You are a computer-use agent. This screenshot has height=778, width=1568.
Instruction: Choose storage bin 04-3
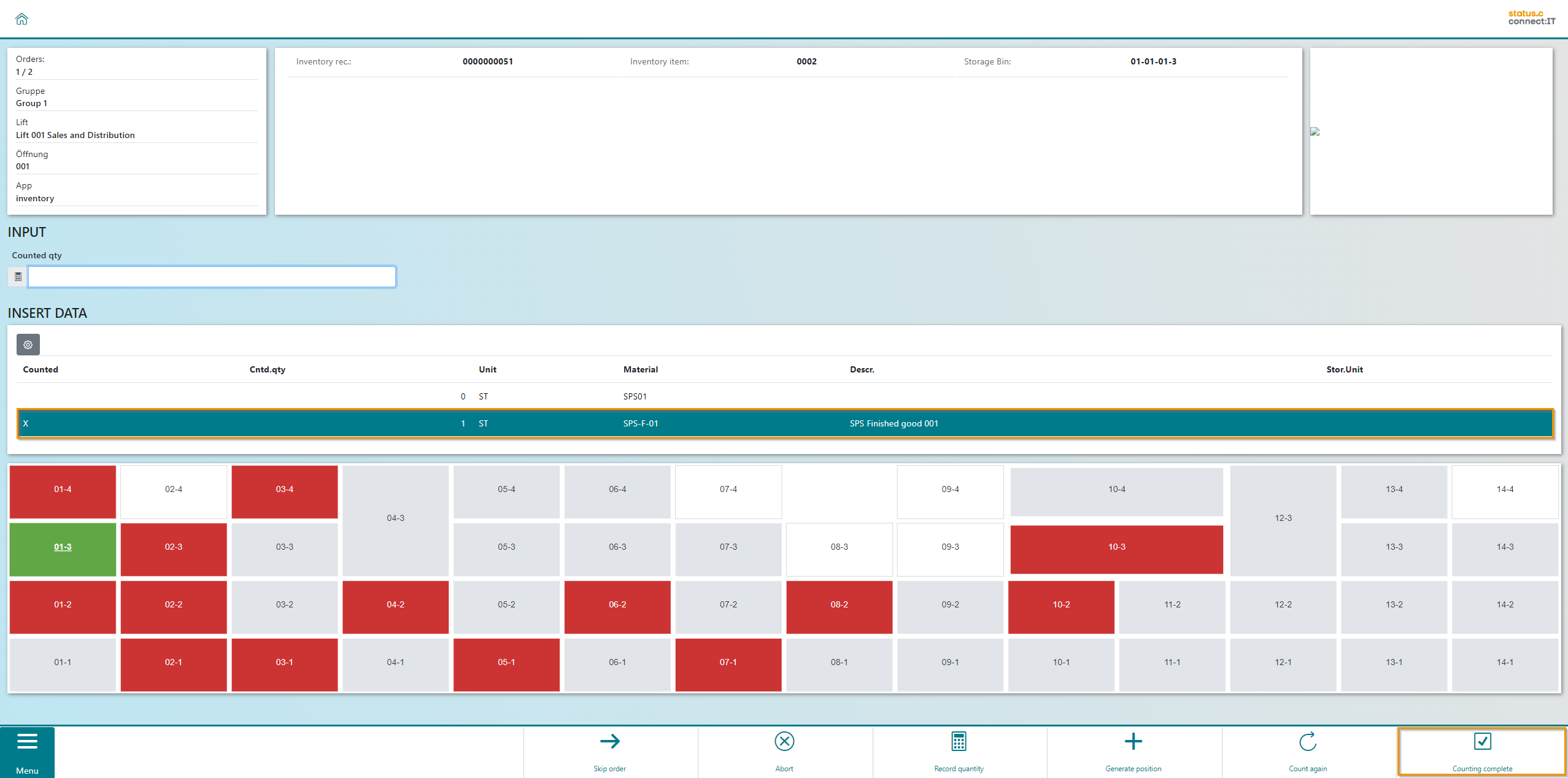395,518
